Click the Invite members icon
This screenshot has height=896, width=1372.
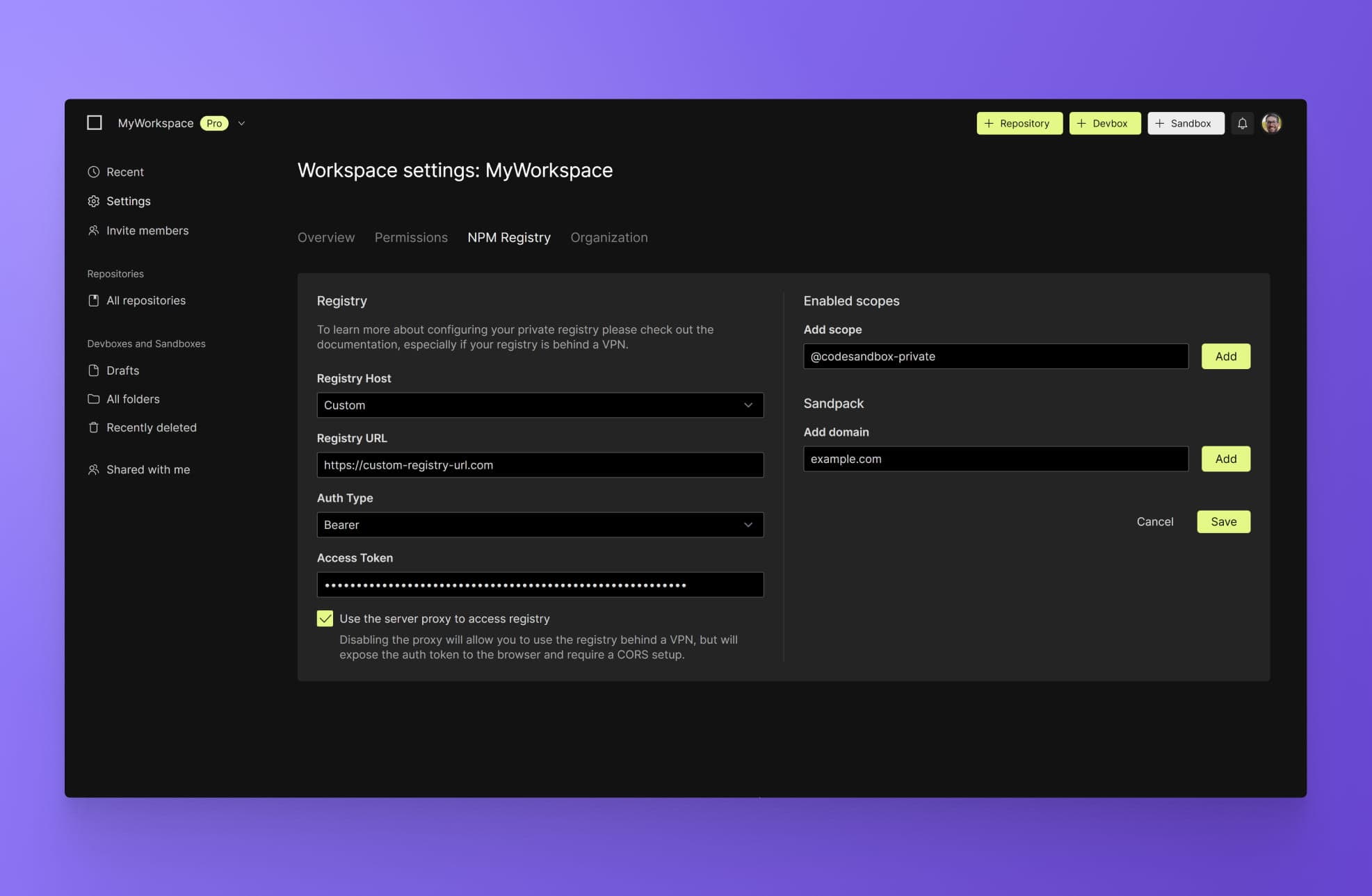93,230
